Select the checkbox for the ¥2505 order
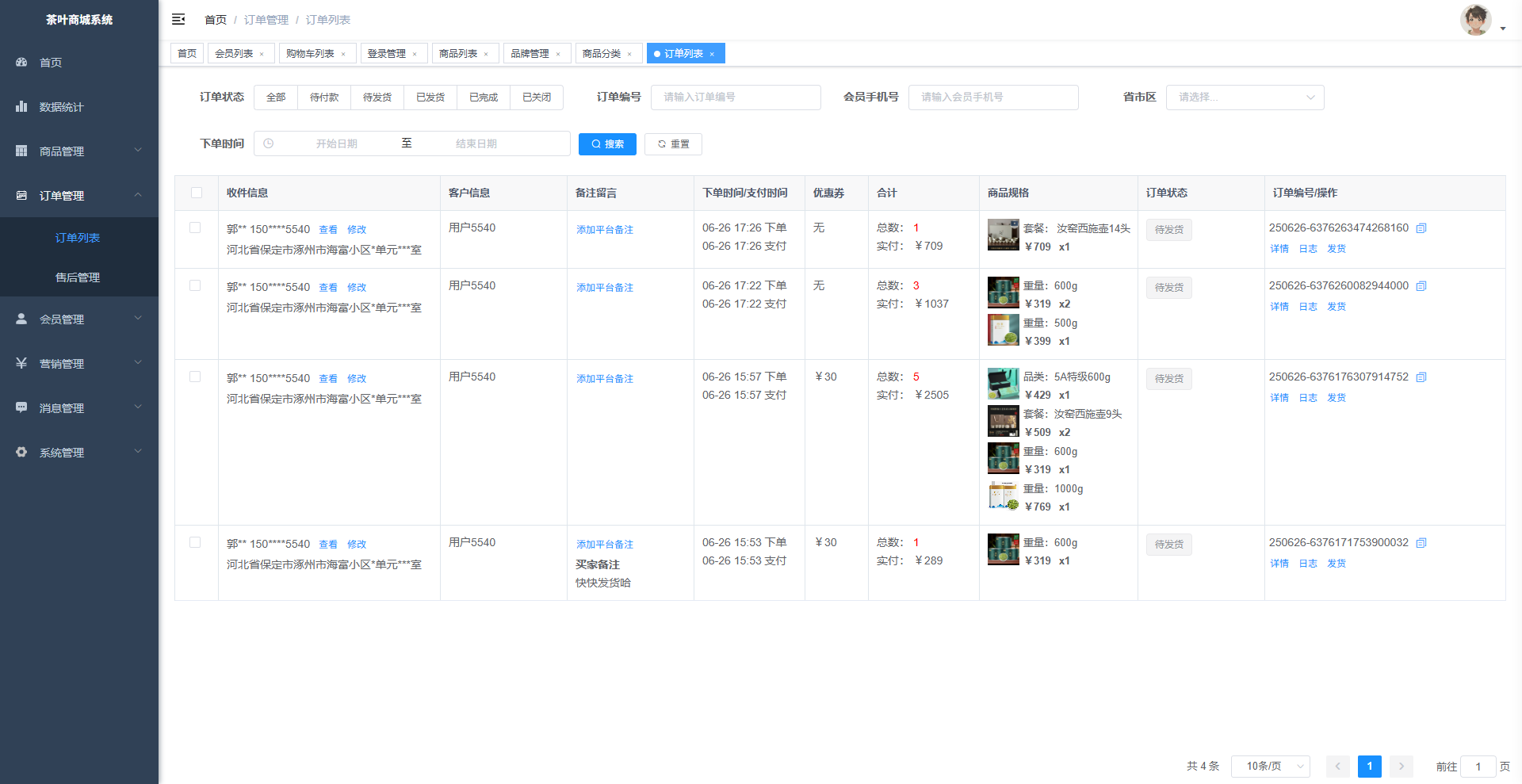The width and height of the screenshot is (1522, 784). point(195,377)
